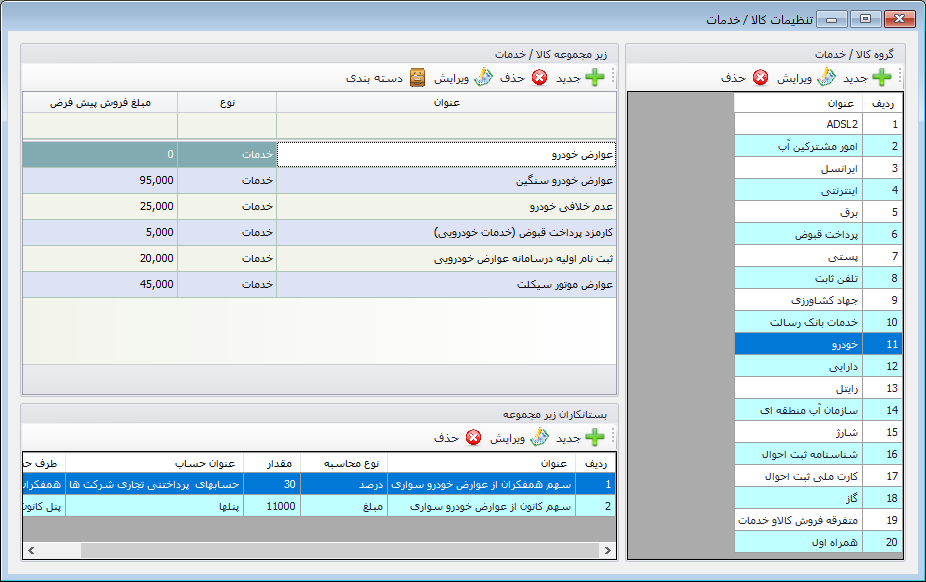926x582 pixels.
Task: Select the ایرانسل group row
Action: [818, 168]
